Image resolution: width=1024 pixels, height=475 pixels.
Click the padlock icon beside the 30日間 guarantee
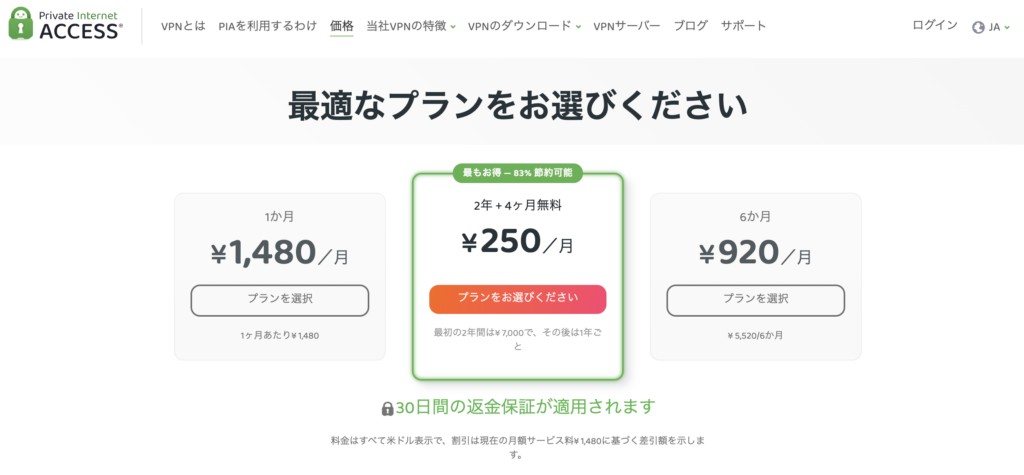point(387,409)
